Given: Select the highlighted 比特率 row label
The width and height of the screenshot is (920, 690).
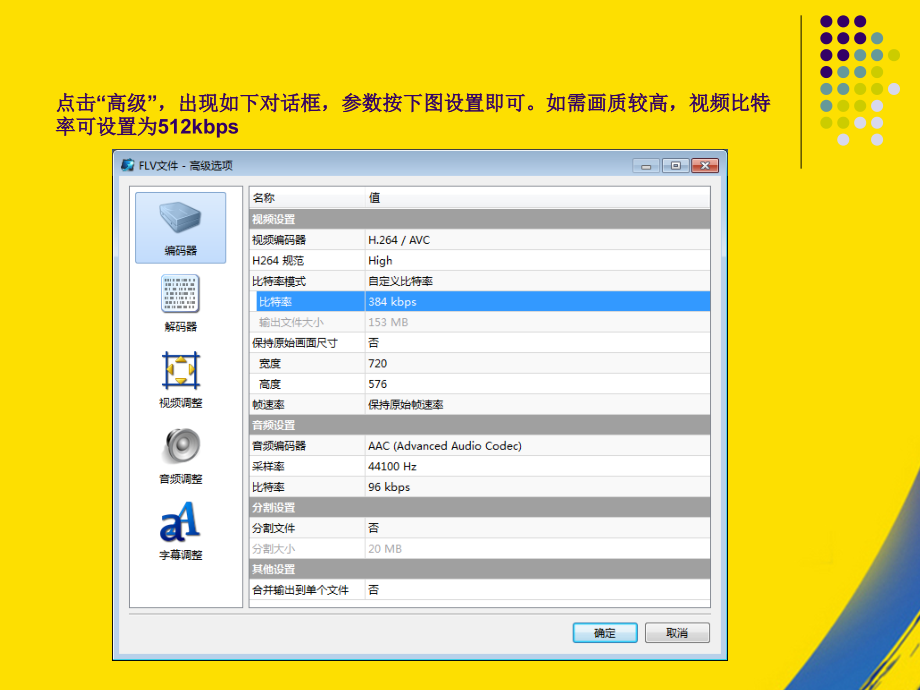Looking at the screenshot, I should pos(276,302).
